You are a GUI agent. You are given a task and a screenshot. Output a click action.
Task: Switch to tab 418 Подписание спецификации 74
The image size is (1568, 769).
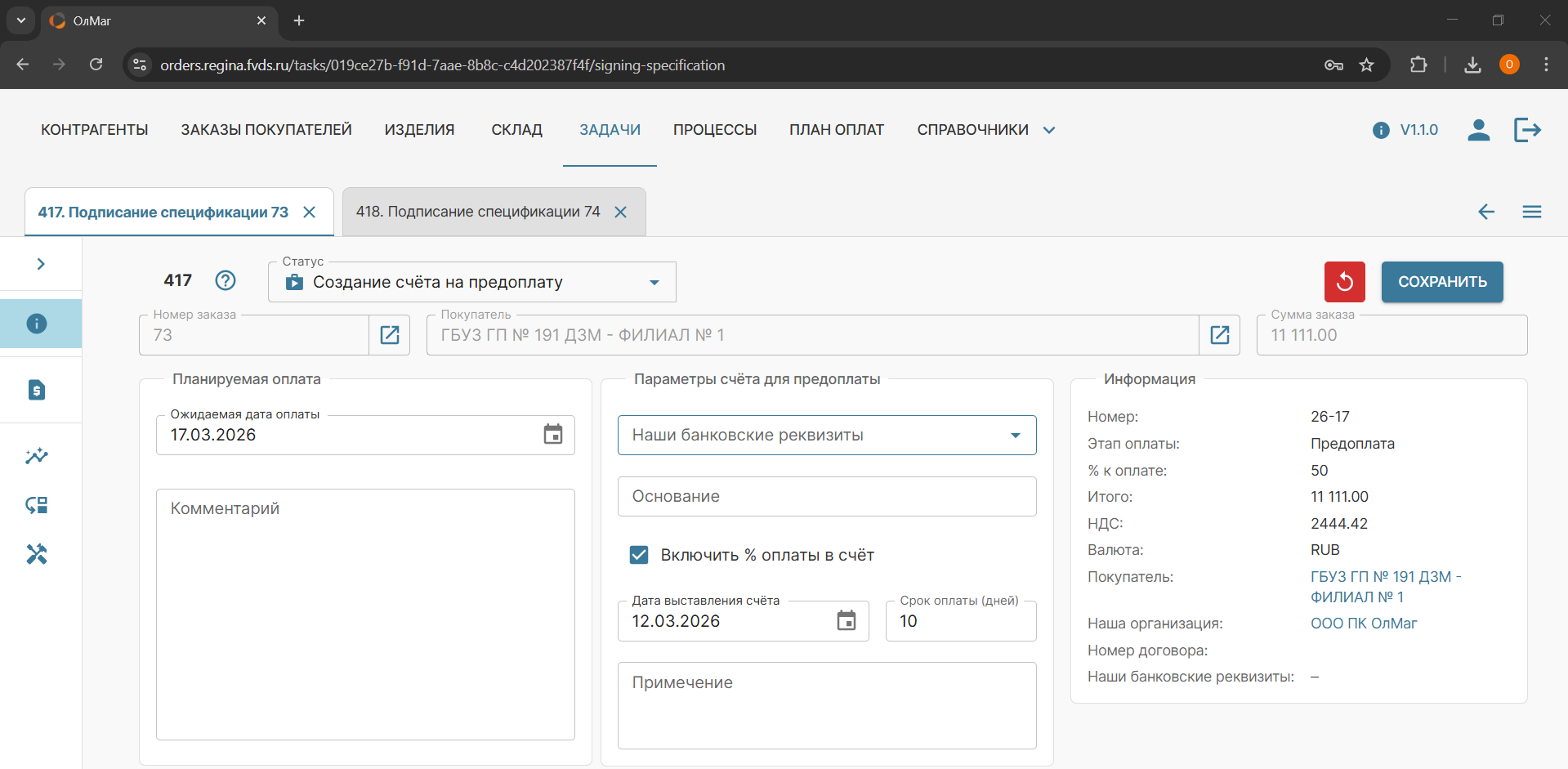(478, 212)
